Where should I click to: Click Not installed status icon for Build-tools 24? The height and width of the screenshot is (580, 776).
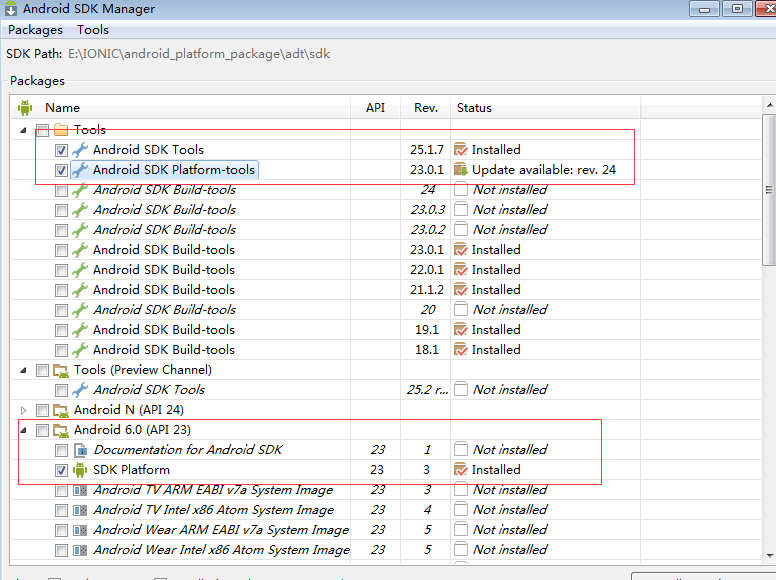click(x=461, y=190)
